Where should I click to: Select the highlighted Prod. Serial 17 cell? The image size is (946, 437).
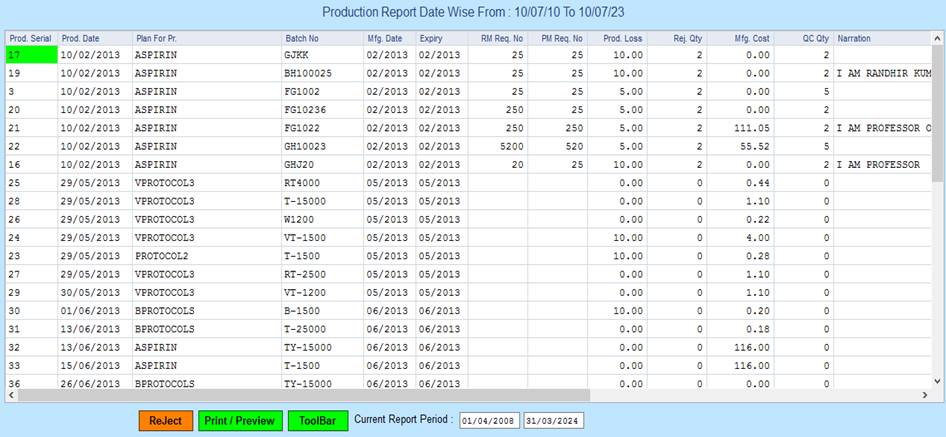(x=30, y=55)
